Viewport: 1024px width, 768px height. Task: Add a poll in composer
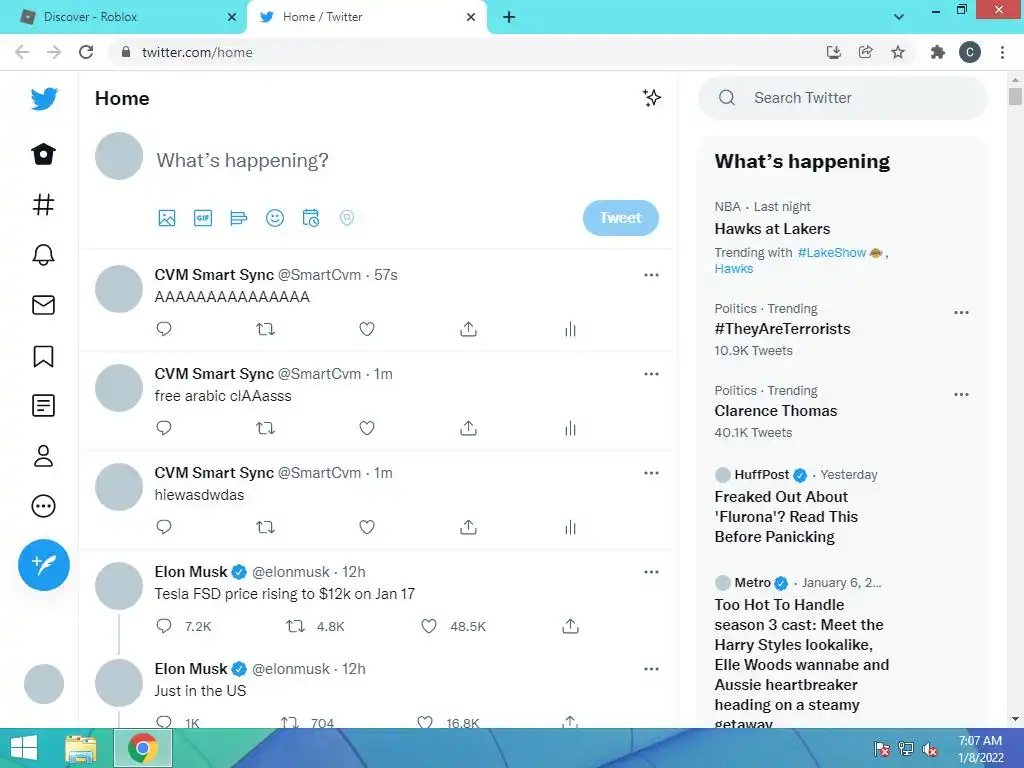239,217
